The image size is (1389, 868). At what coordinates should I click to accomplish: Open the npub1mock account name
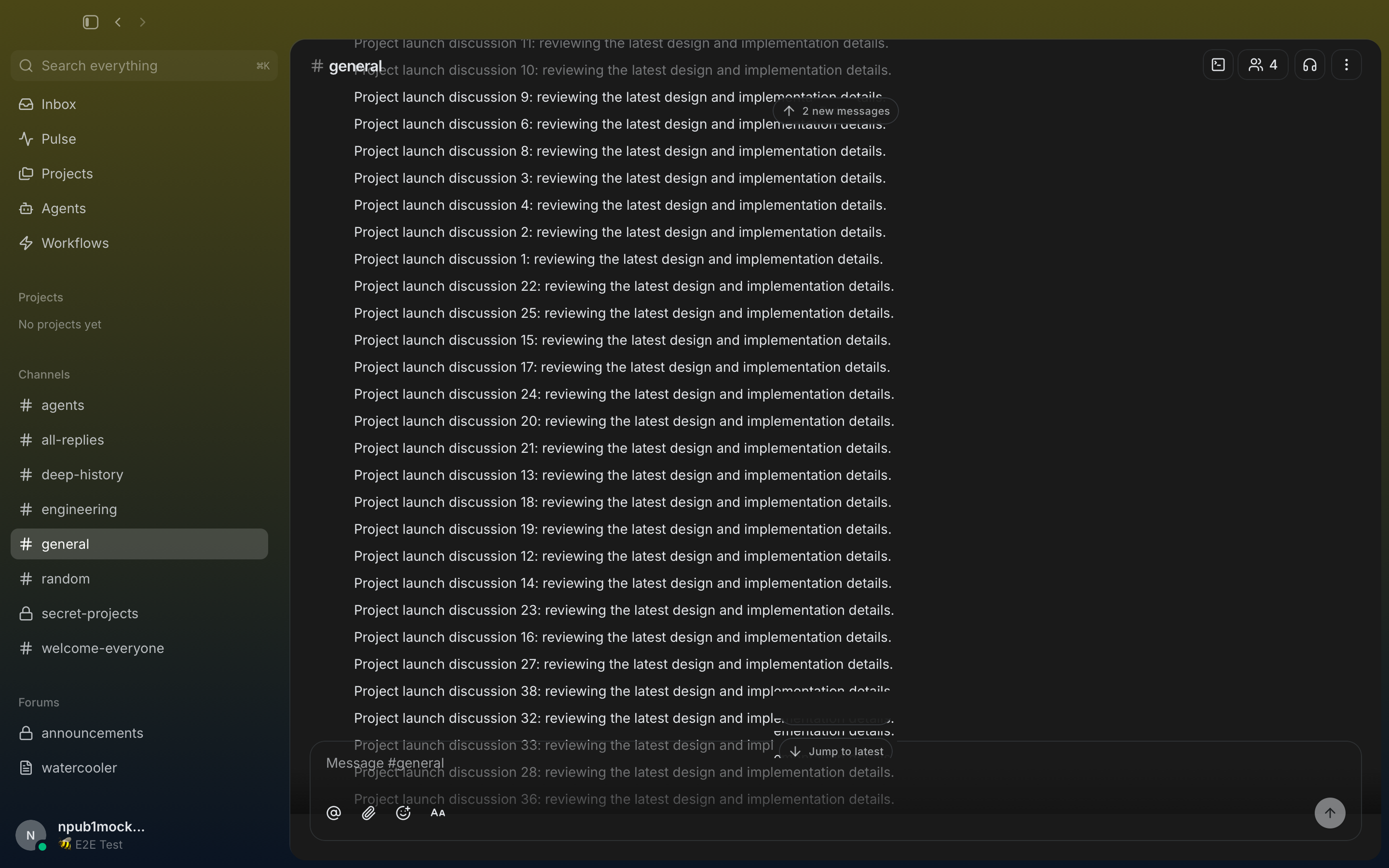click(x=101, y=827)
